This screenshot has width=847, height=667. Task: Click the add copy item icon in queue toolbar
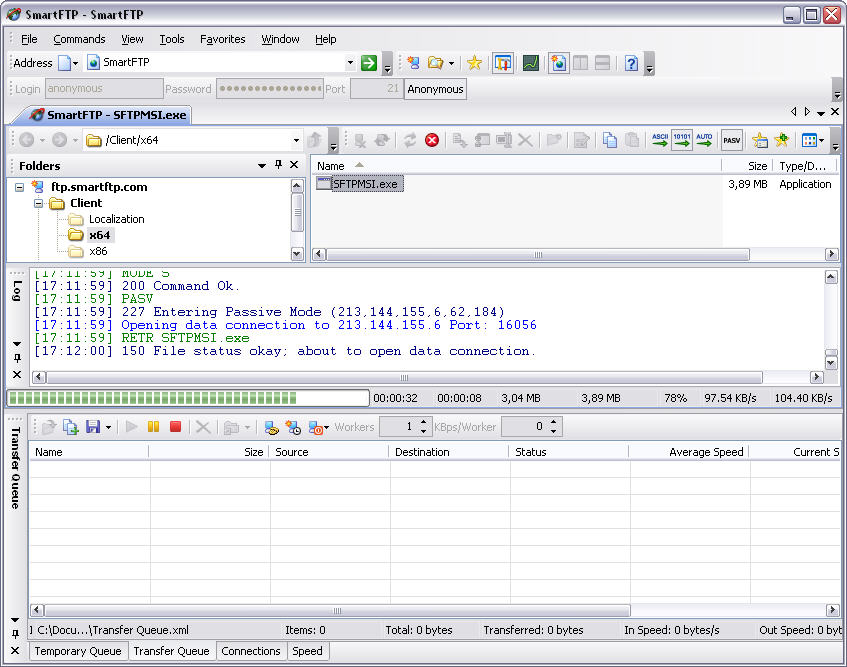coord(71,427)
